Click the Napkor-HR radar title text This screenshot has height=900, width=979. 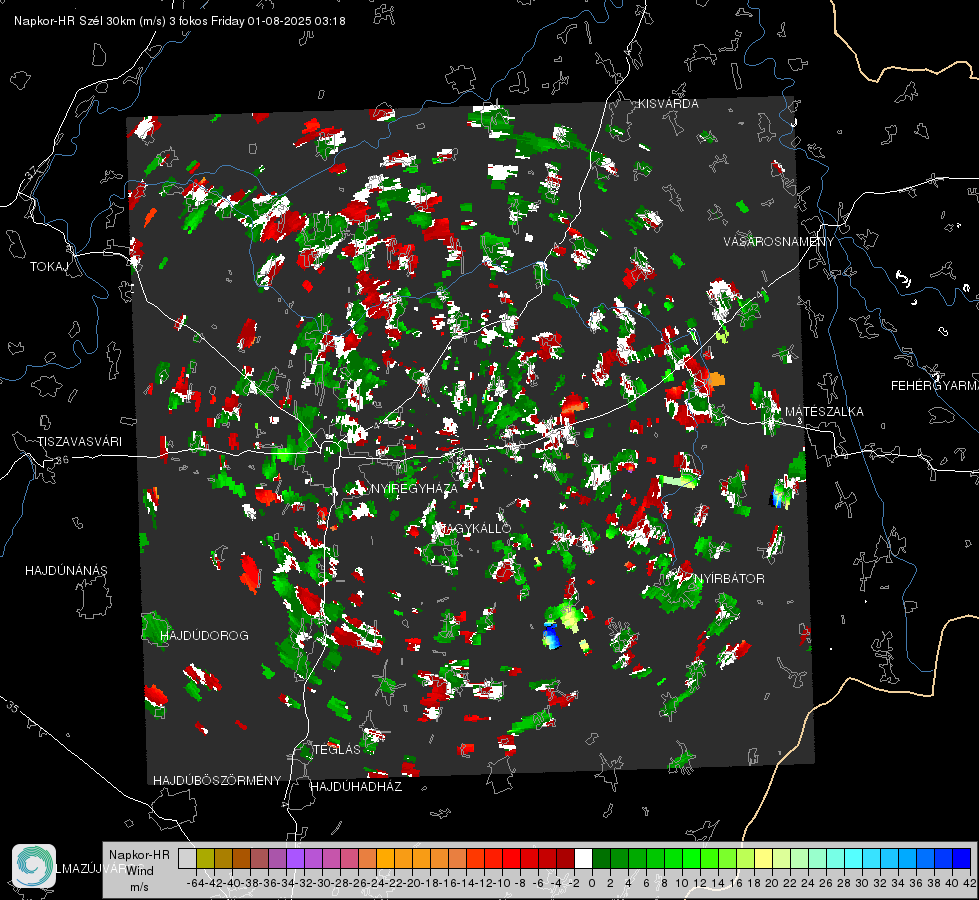click(x=180, y=21)
